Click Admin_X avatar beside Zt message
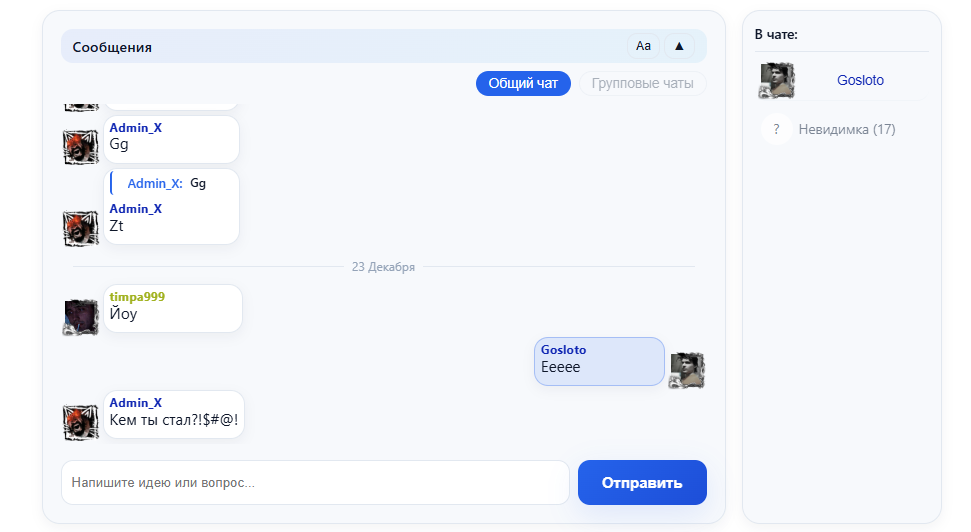This screenshot has height=532, width=971. (81, 228)
